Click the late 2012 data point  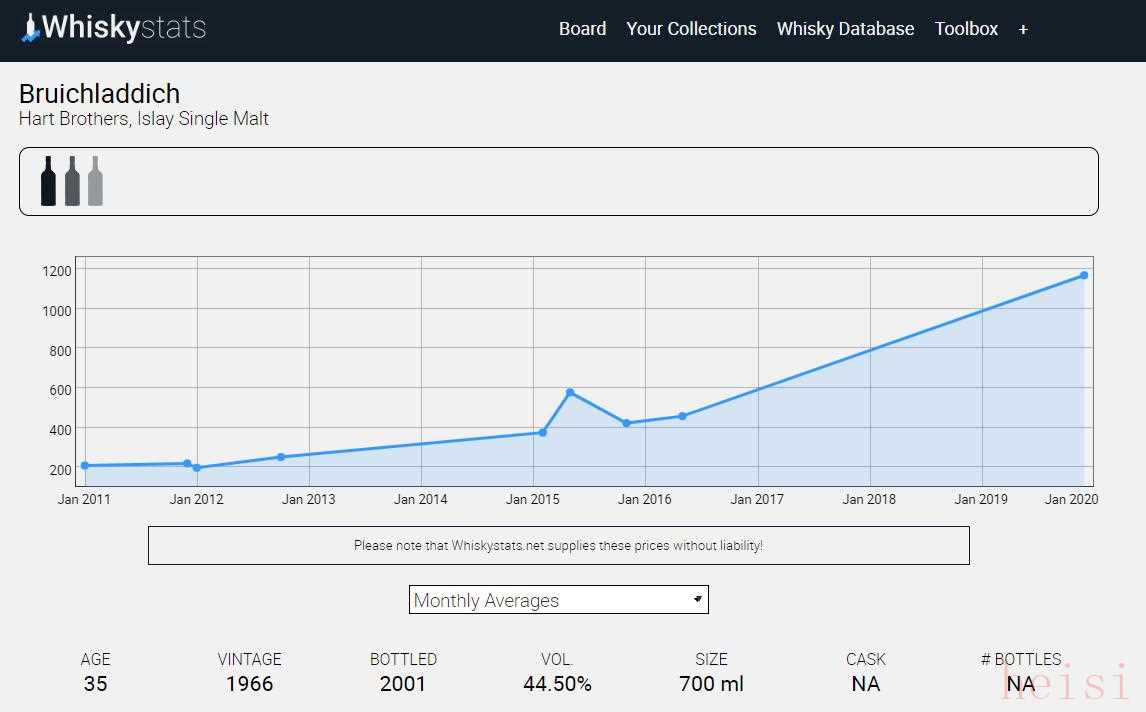point(281,457)
